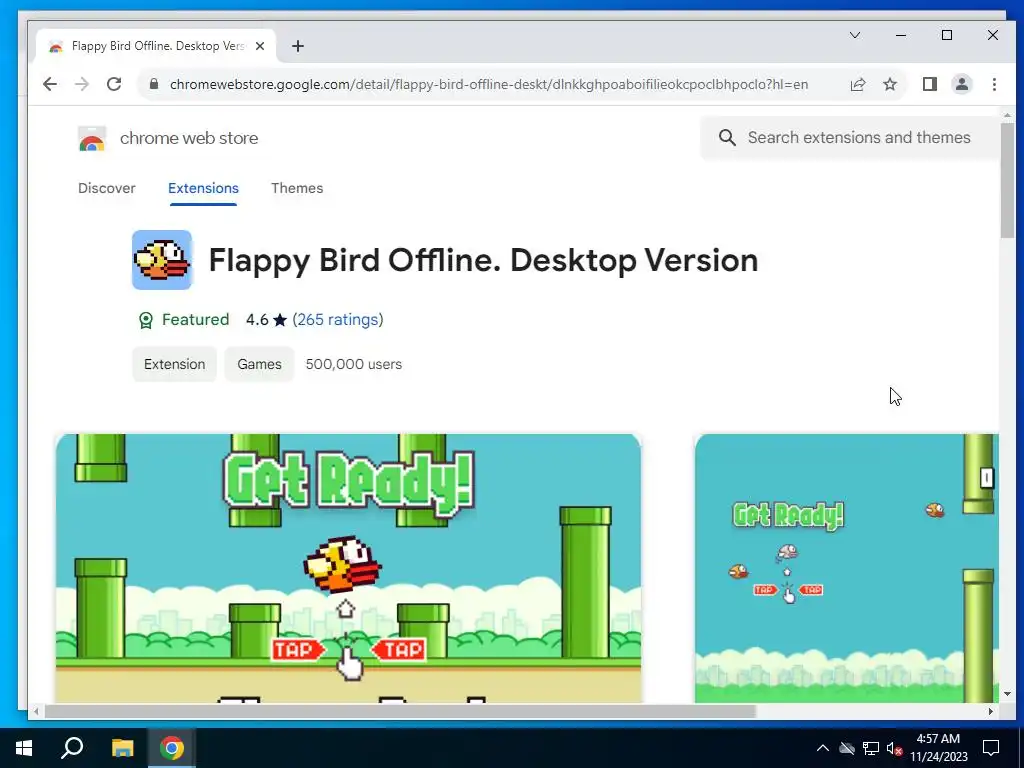Viewport: 1024px width, 768px height.
Task: Click the vertical scrollbar down arrow
Action: point(1007,694)
